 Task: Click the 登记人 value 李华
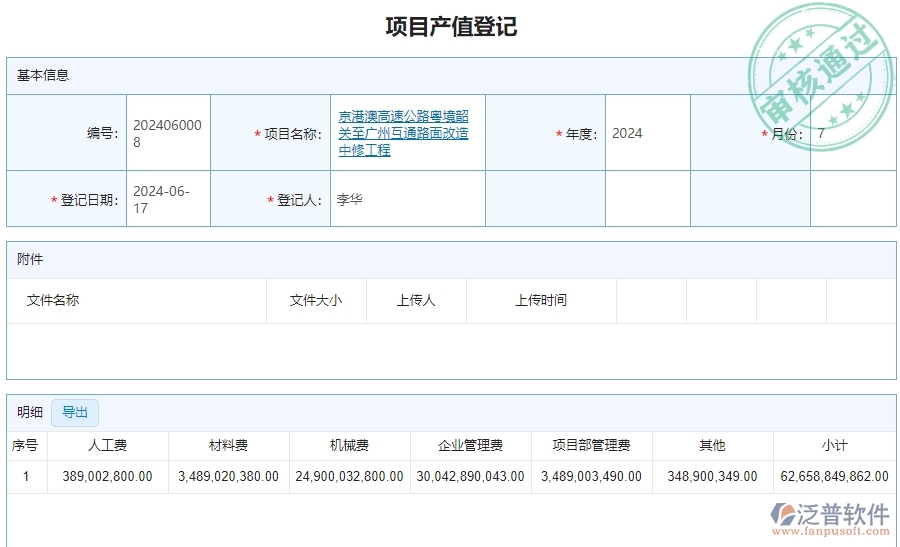click(350, 199)
